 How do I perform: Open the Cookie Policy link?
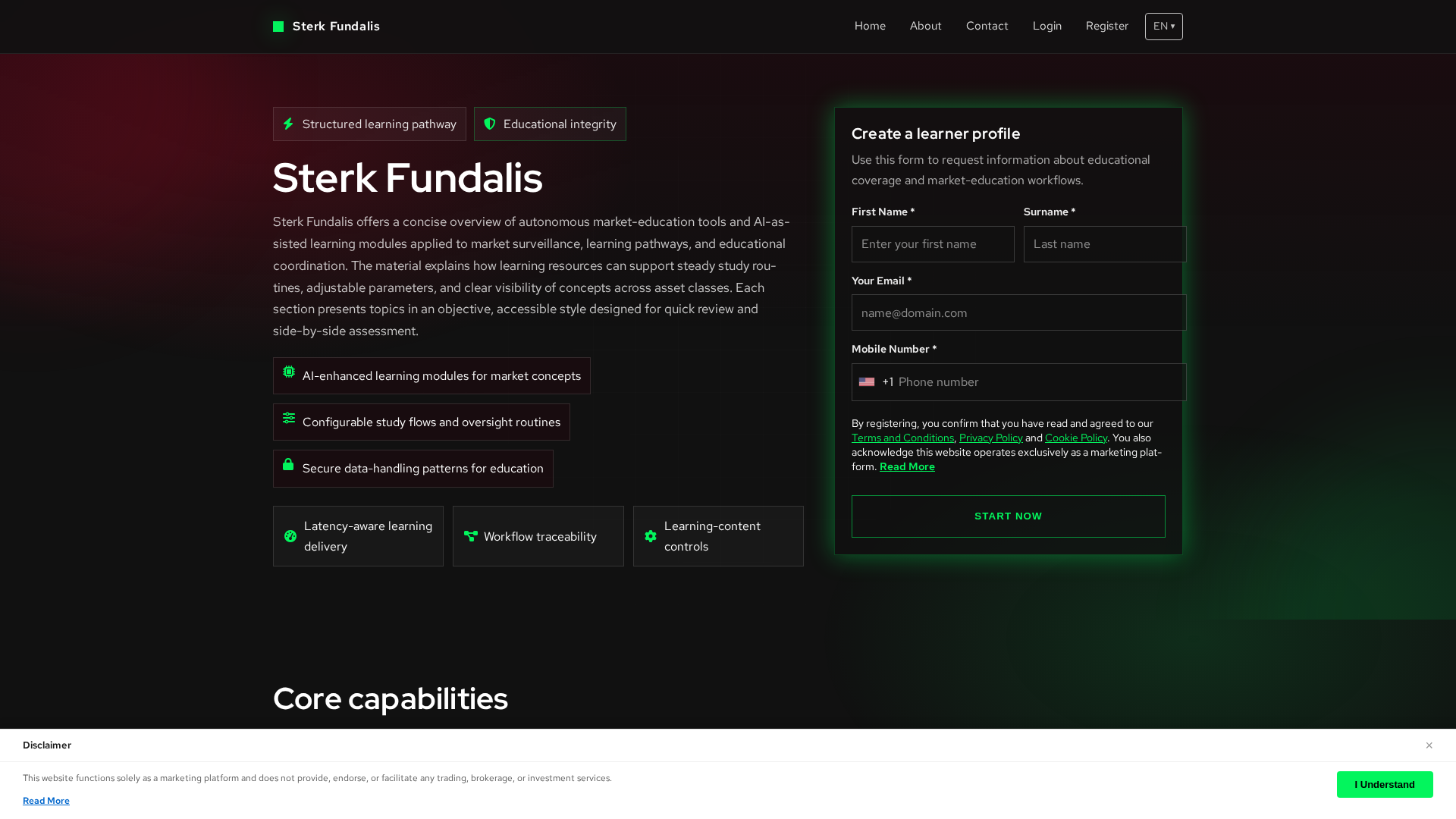point(1076,438)
